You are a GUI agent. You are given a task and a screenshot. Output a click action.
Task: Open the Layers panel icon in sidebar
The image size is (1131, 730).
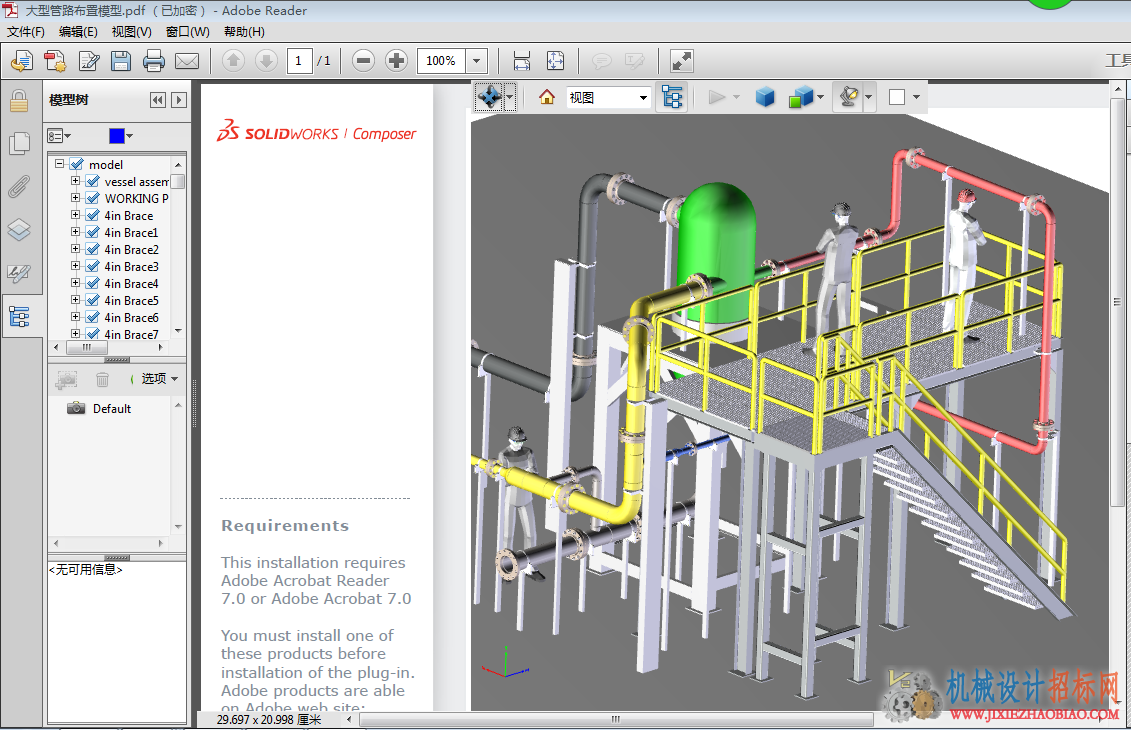[19, 230]
